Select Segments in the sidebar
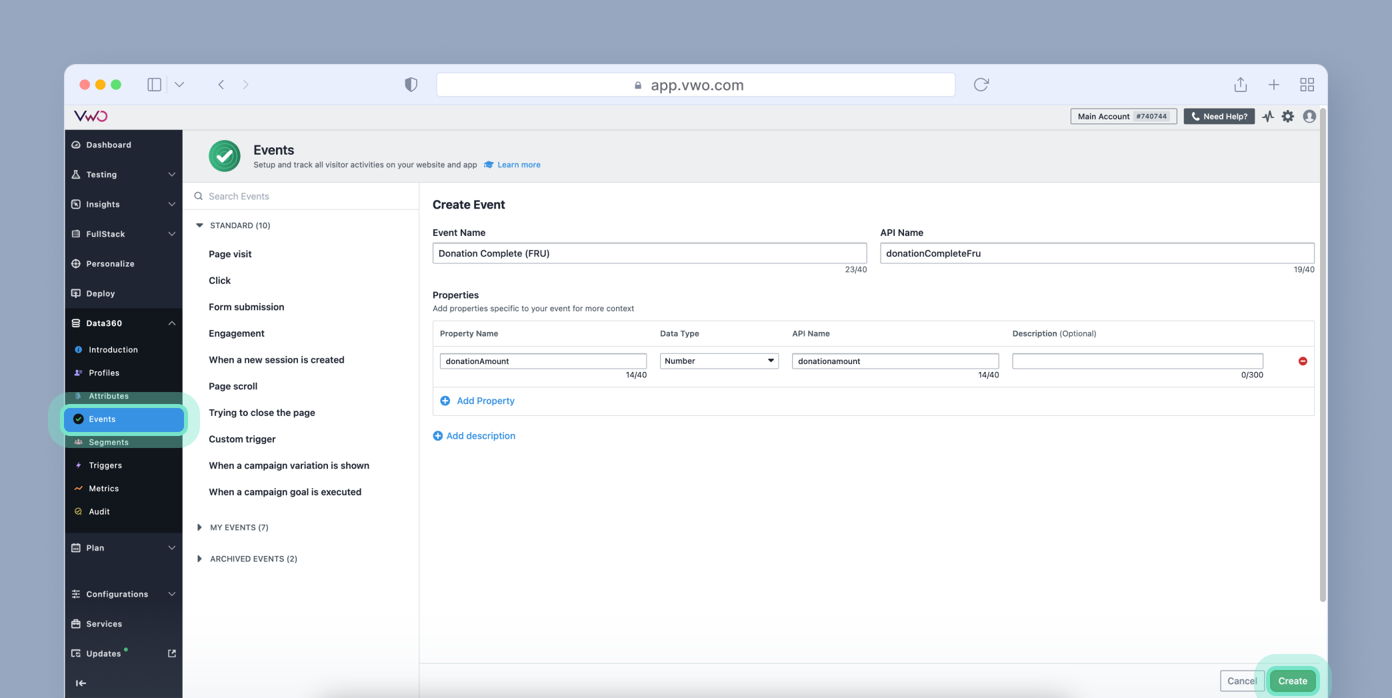This screenshot has height=698, width=1392. [x=108, y=441]
